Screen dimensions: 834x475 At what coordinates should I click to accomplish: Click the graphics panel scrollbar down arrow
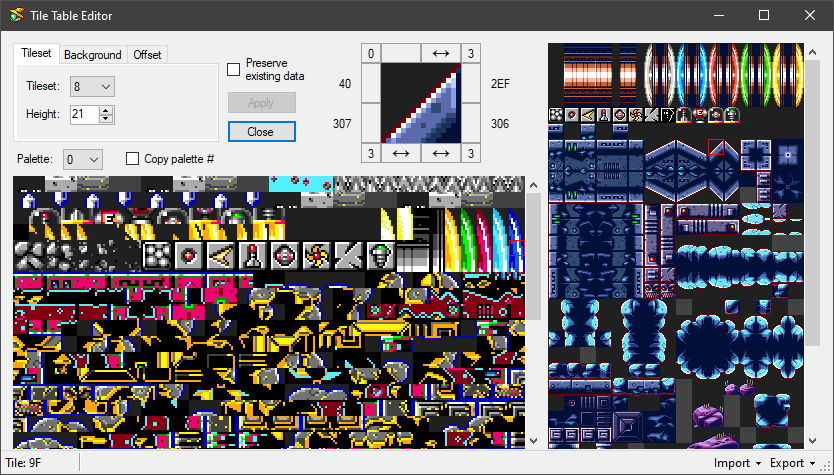pos(533,441)
